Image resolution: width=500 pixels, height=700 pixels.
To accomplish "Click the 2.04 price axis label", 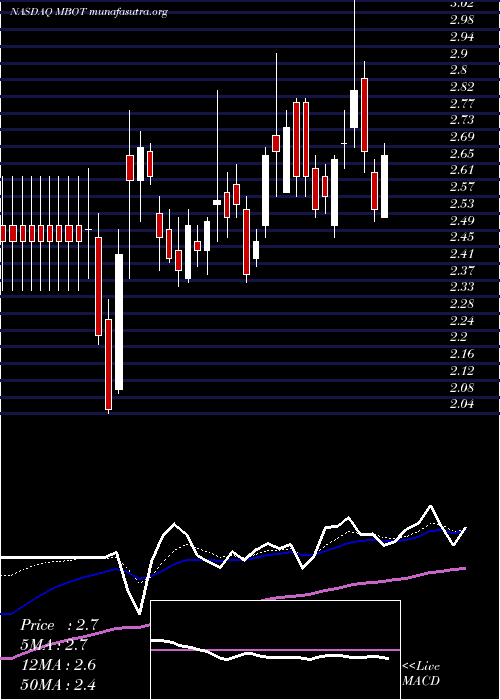I will (x=462, y=404).
